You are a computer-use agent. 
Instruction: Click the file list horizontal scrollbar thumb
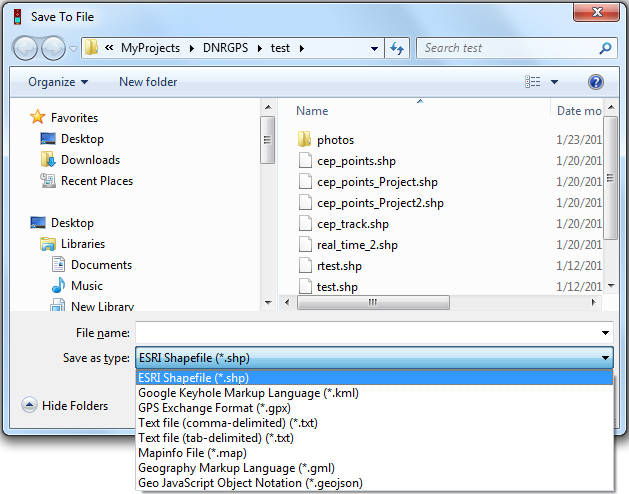point(373,302)
